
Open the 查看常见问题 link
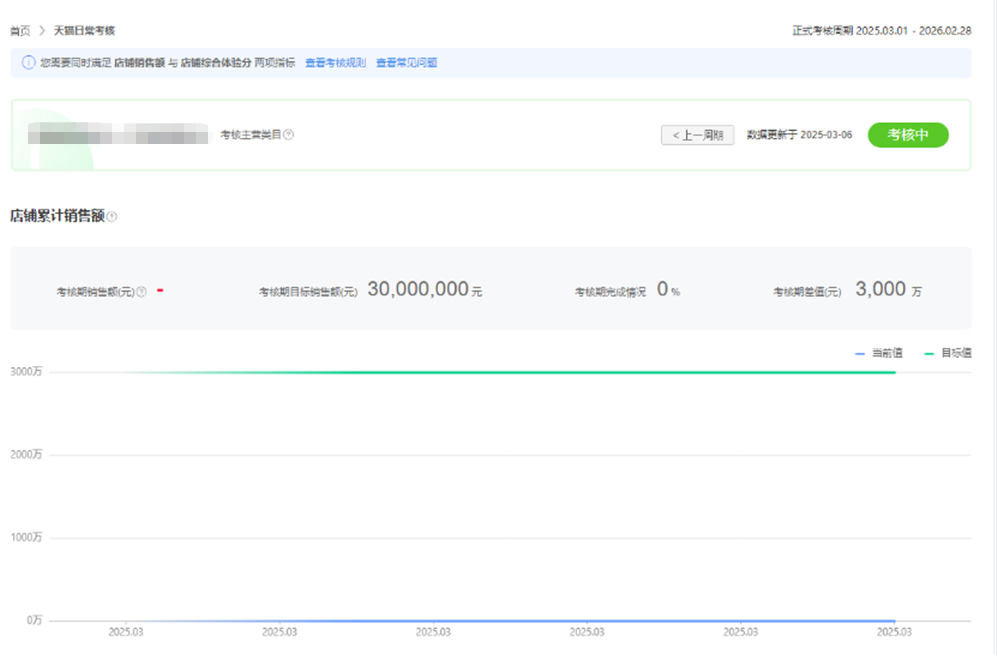tap(406, 63)
